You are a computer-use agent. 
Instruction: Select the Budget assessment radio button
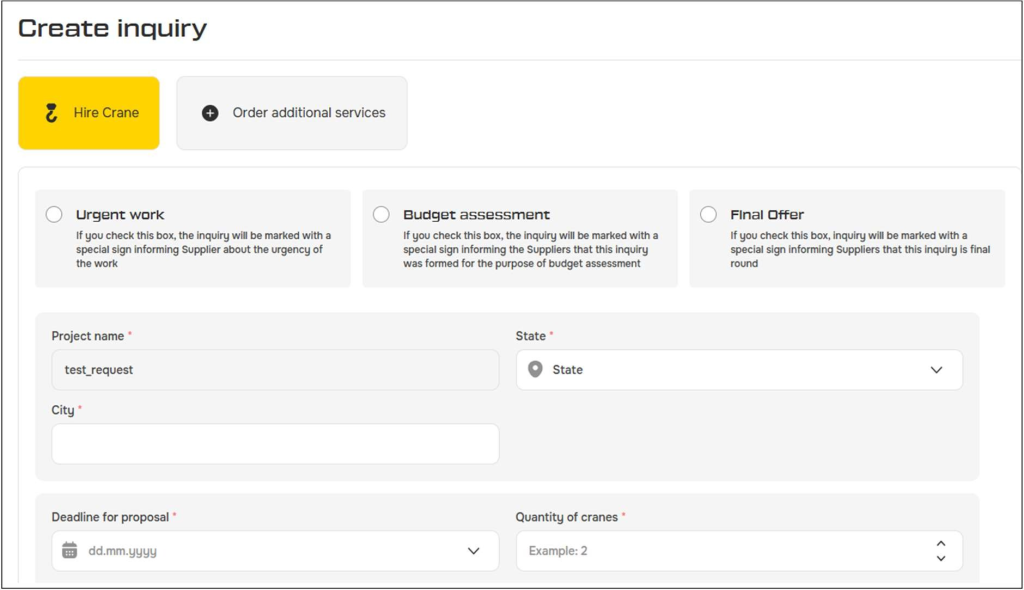381,214
